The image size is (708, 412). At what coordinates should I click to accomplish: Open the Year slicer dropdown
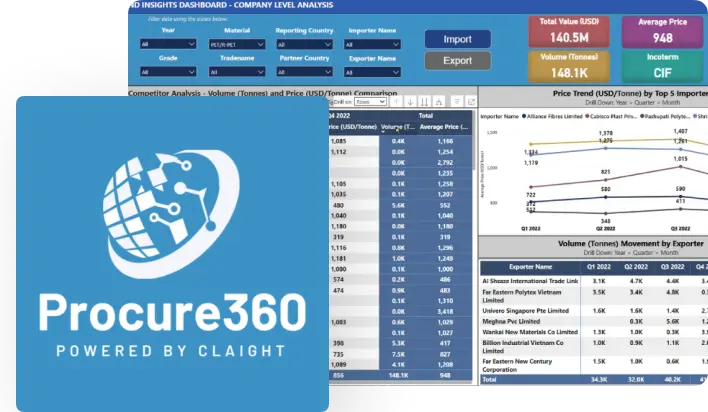coord(167,44)
